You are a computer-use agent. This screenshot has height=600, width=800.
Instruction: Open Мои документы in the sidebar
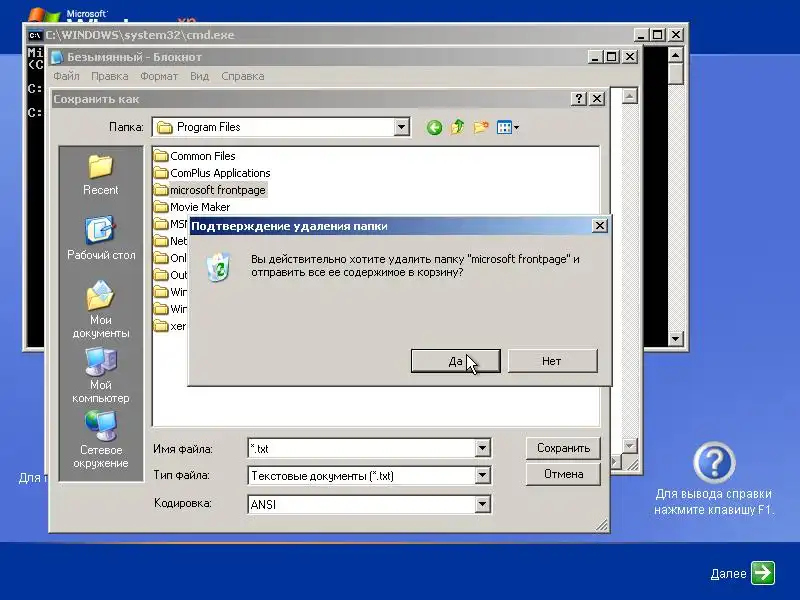[x=101, y=310]
